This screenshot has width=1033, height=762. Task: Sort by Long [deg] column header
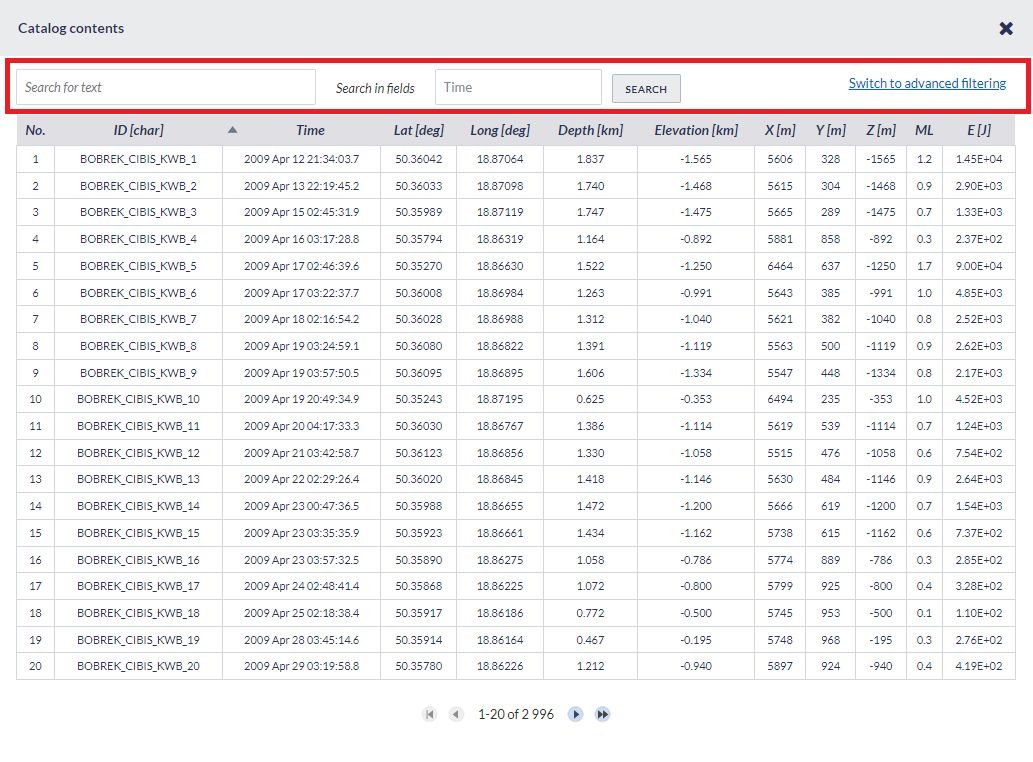[x=500, y=130]
